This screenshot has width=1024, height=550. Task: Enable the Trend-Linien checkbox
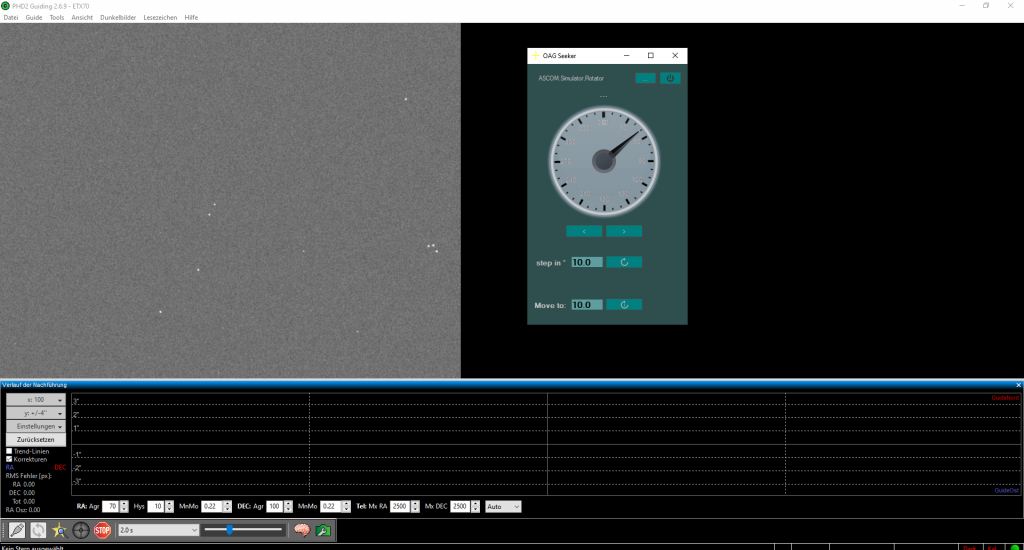(10, 451)
